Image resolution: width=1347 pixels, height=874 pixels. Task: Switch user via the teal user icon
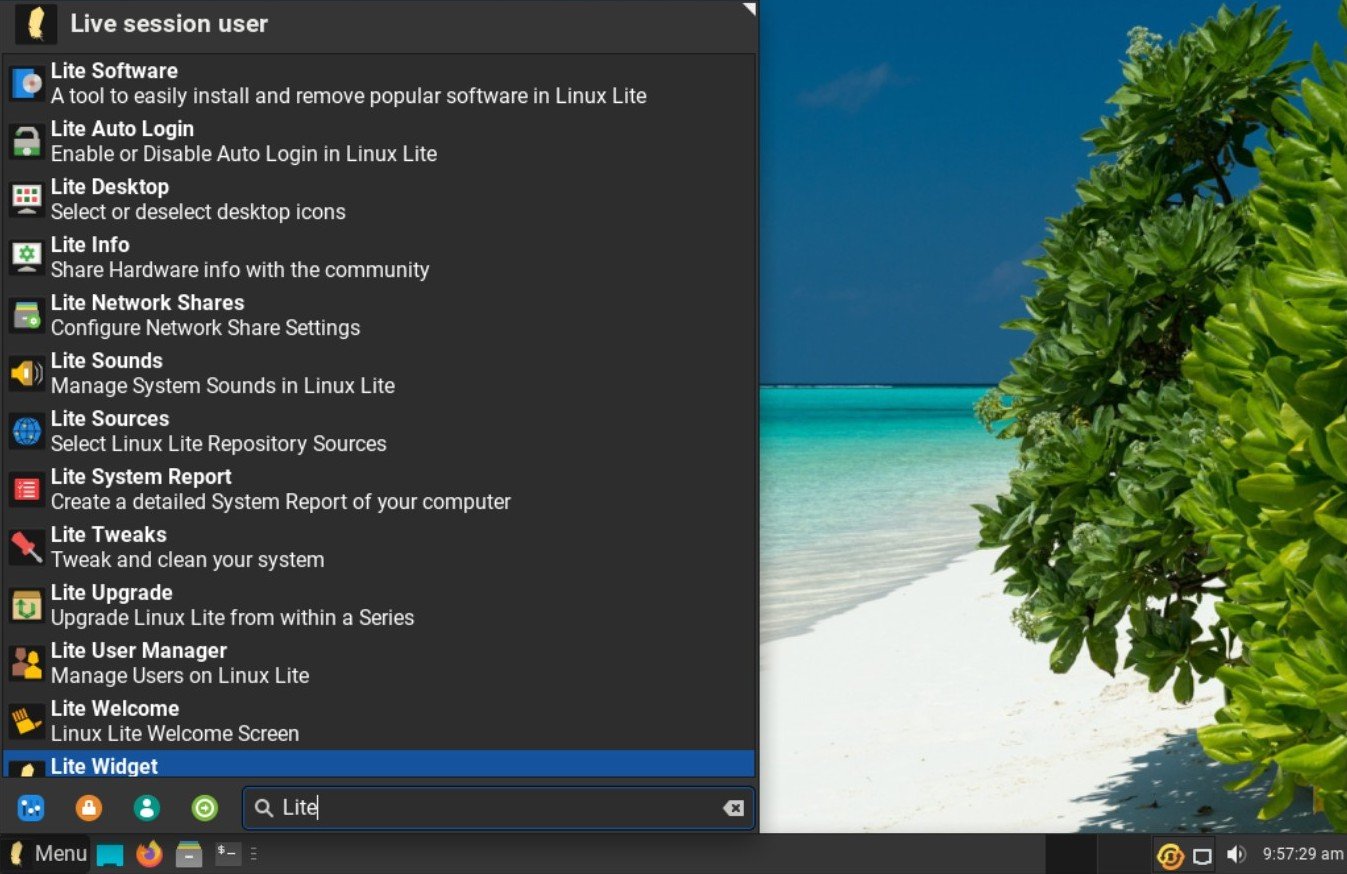(x=146, y=808)
